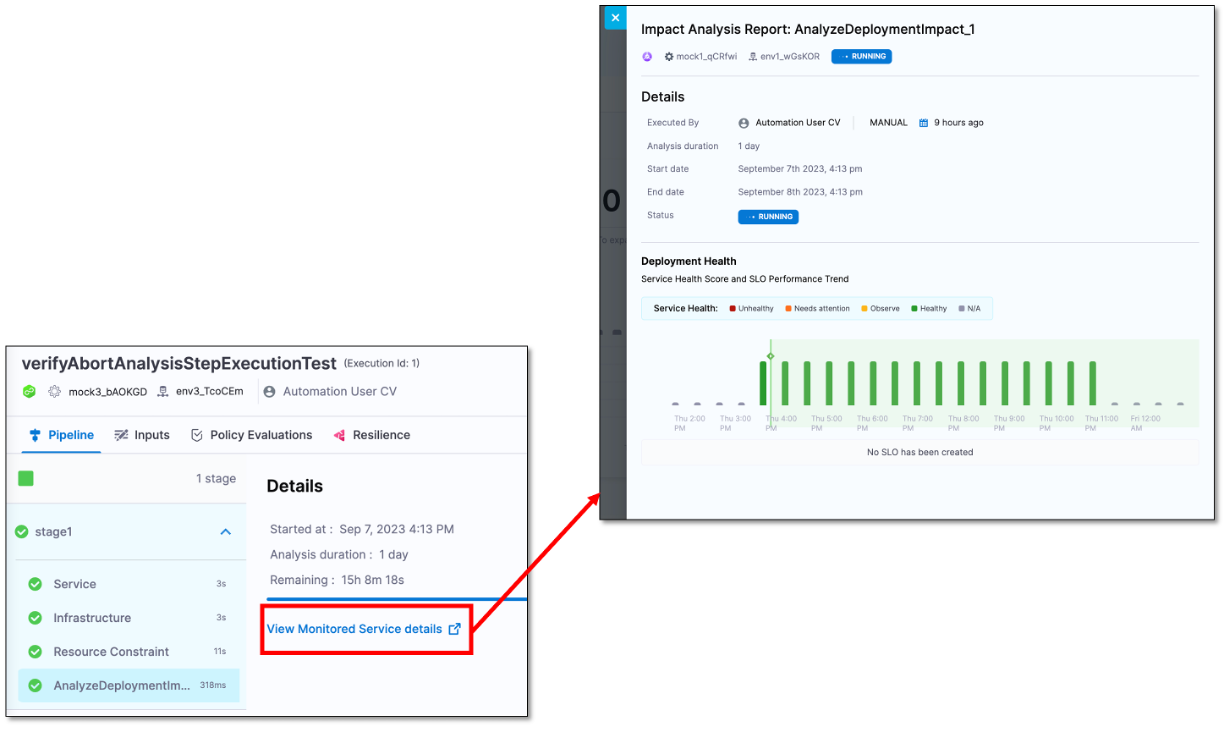Click the green status square above stage1
Viewport: 1224px width, 732px height.
[26, 478]
